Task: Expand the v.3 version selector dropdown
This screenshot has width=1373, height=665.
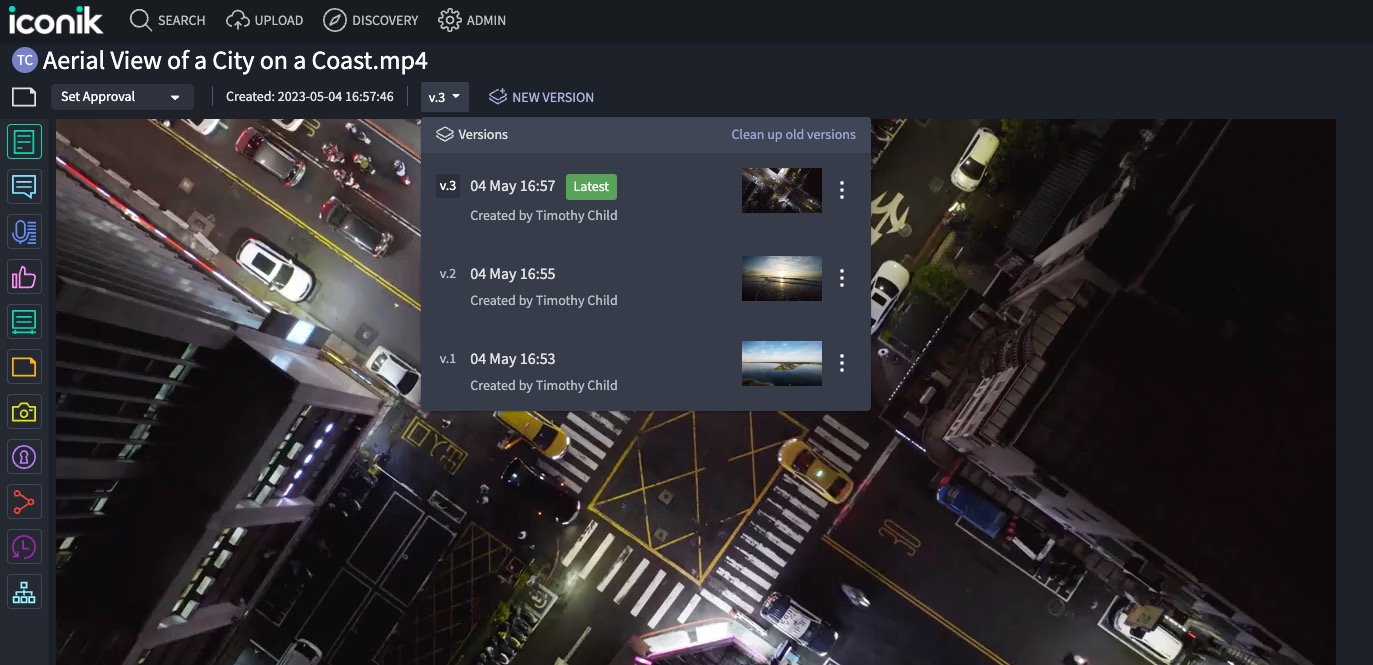Action: coord(444,96)
